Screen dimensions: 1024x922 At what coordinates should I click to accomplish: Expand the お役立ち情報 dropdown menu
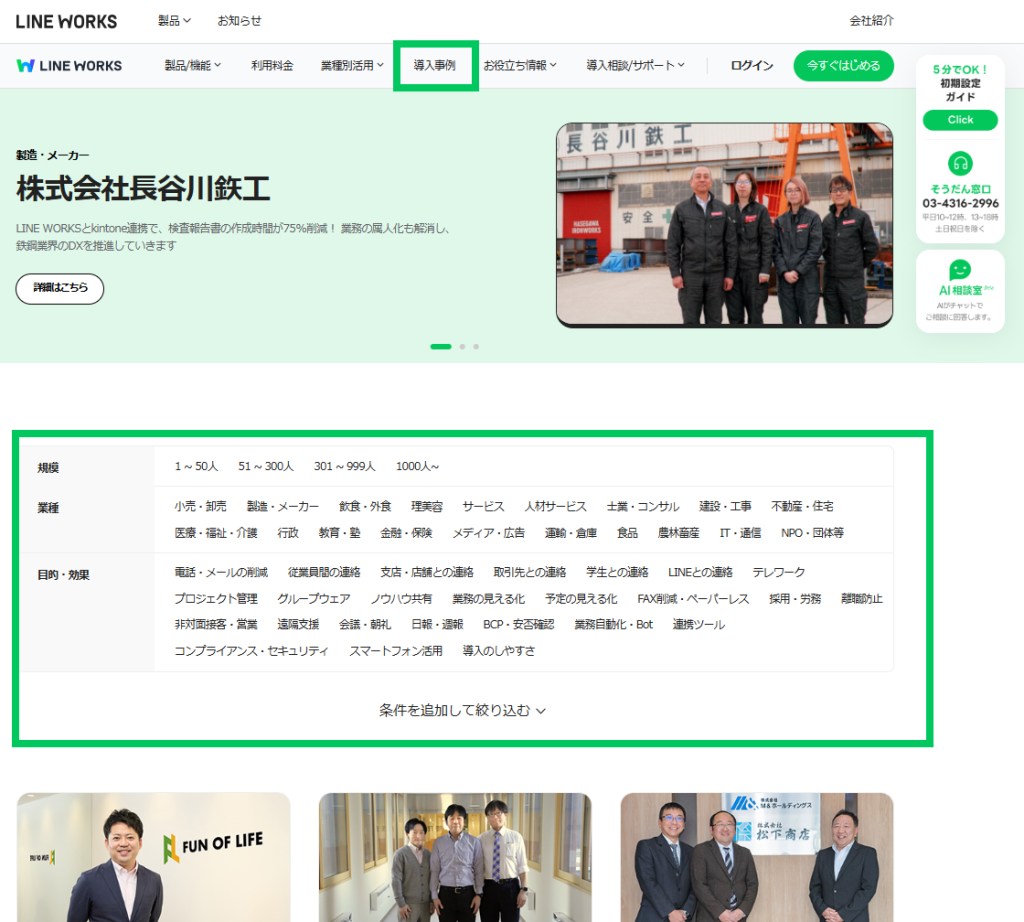[520, 66]
